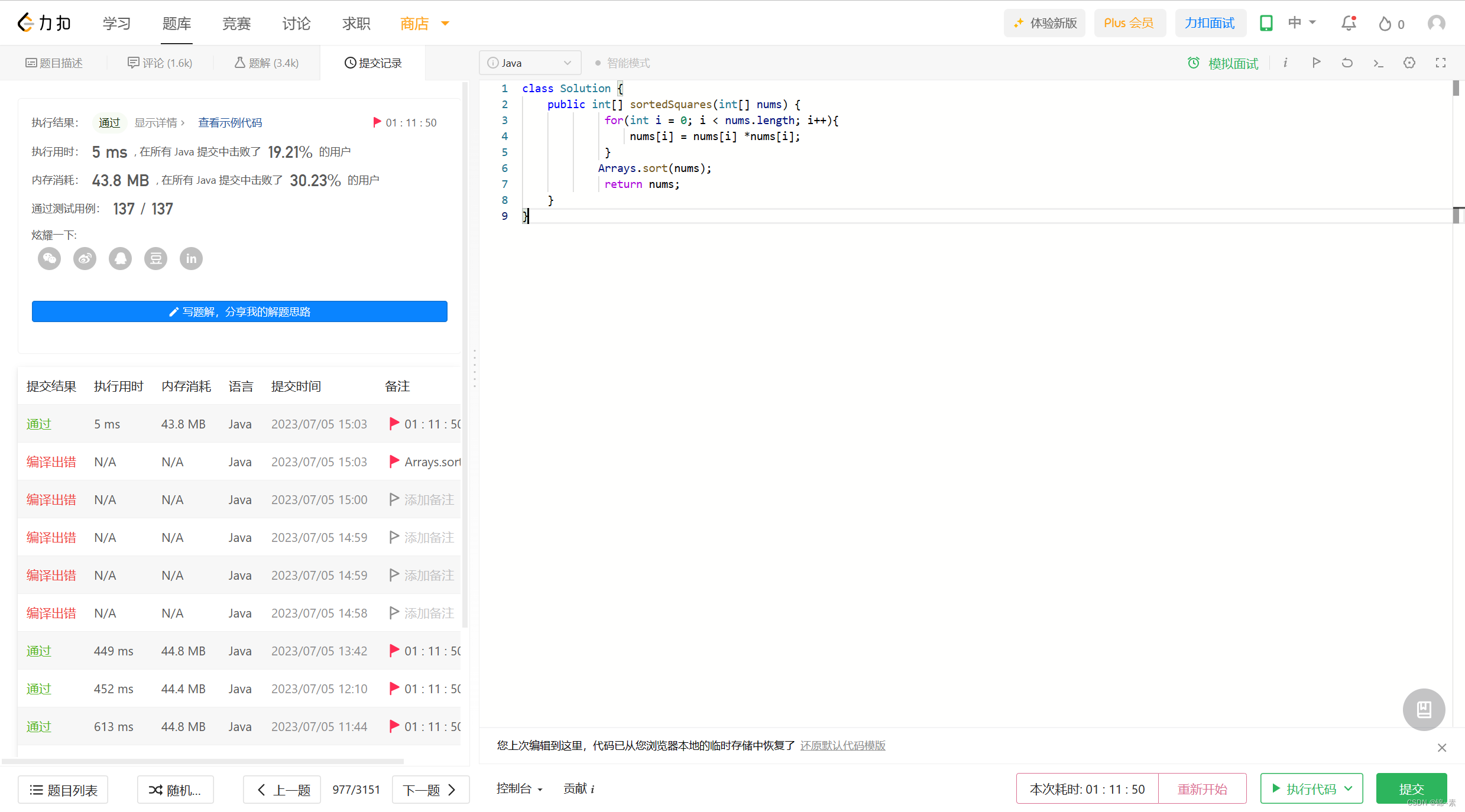This screenshot has width=1465, height=812.
Task: Click the LeetCode 力扣 logo
Action: pyautogui.click(x=44, y=23)
